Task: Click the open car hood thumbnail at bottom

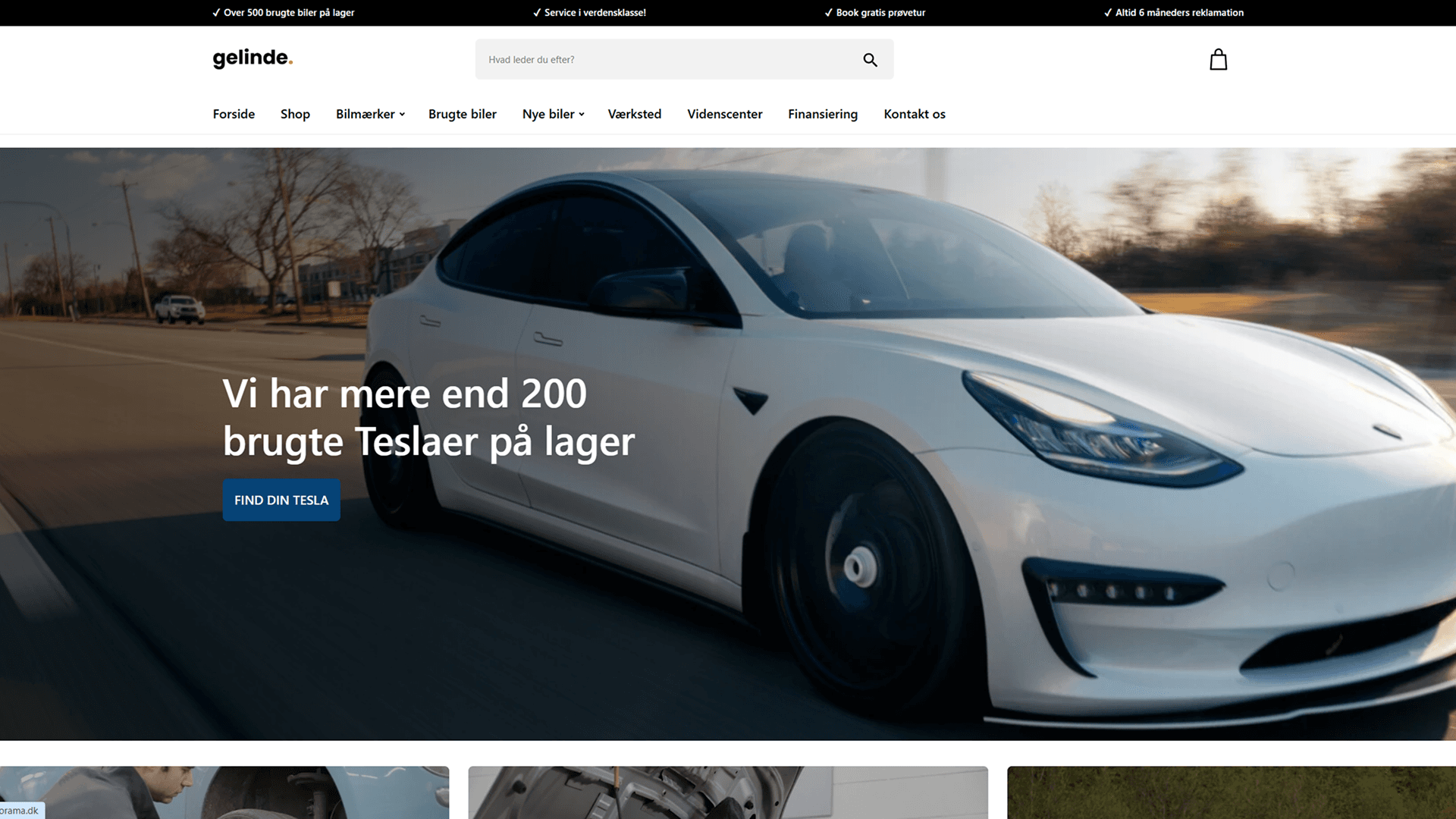Action: [727, 792]
